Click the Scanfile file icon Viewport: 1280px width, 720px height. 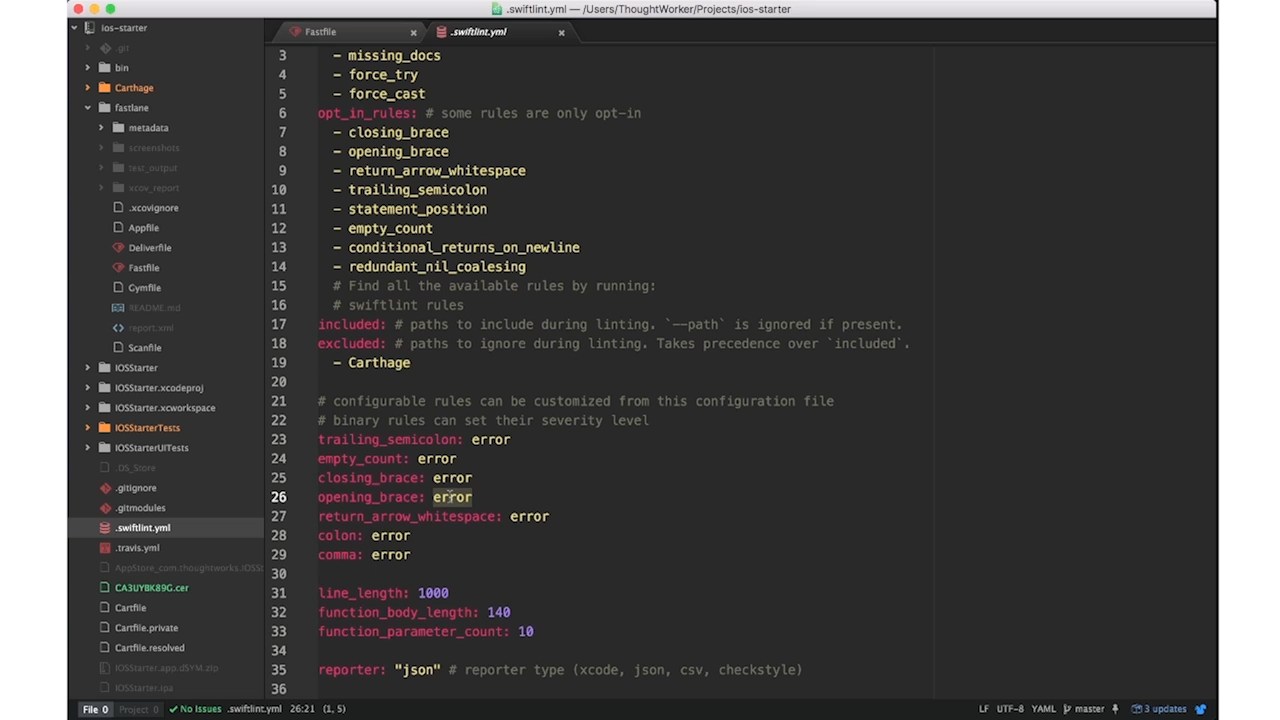[118, 348]
